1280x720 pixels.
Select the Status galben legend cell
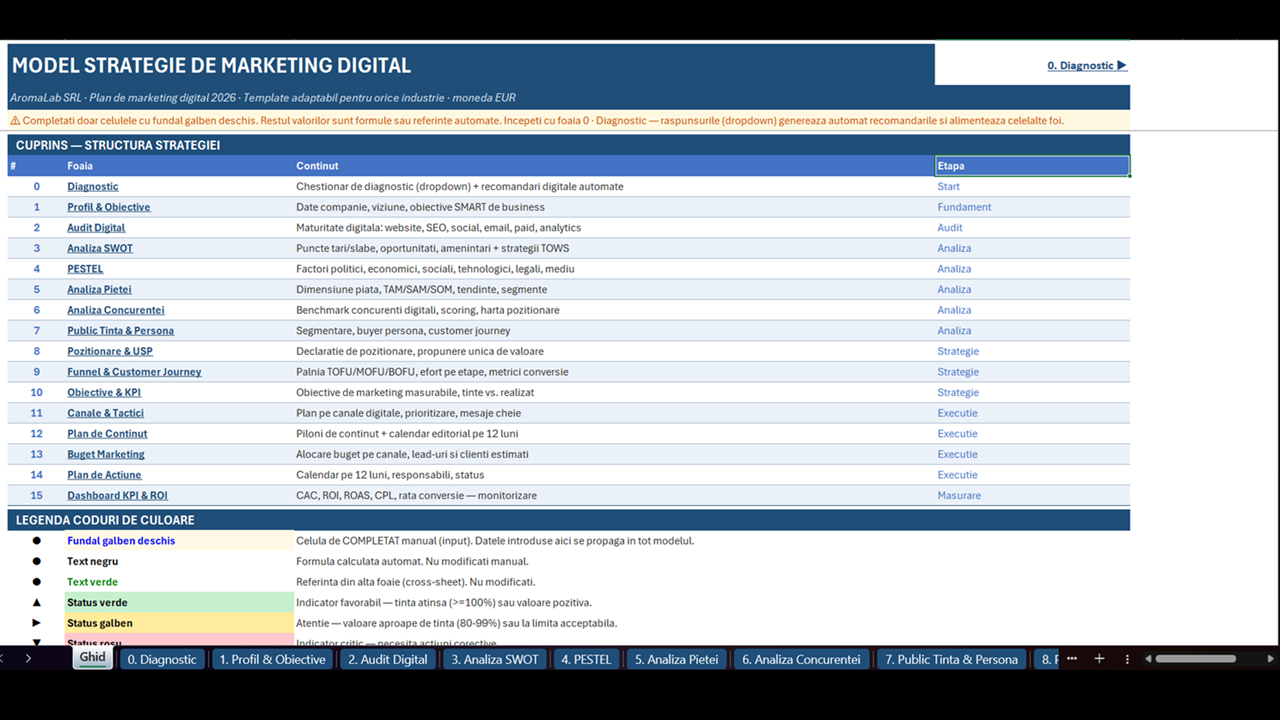[179, 623]
